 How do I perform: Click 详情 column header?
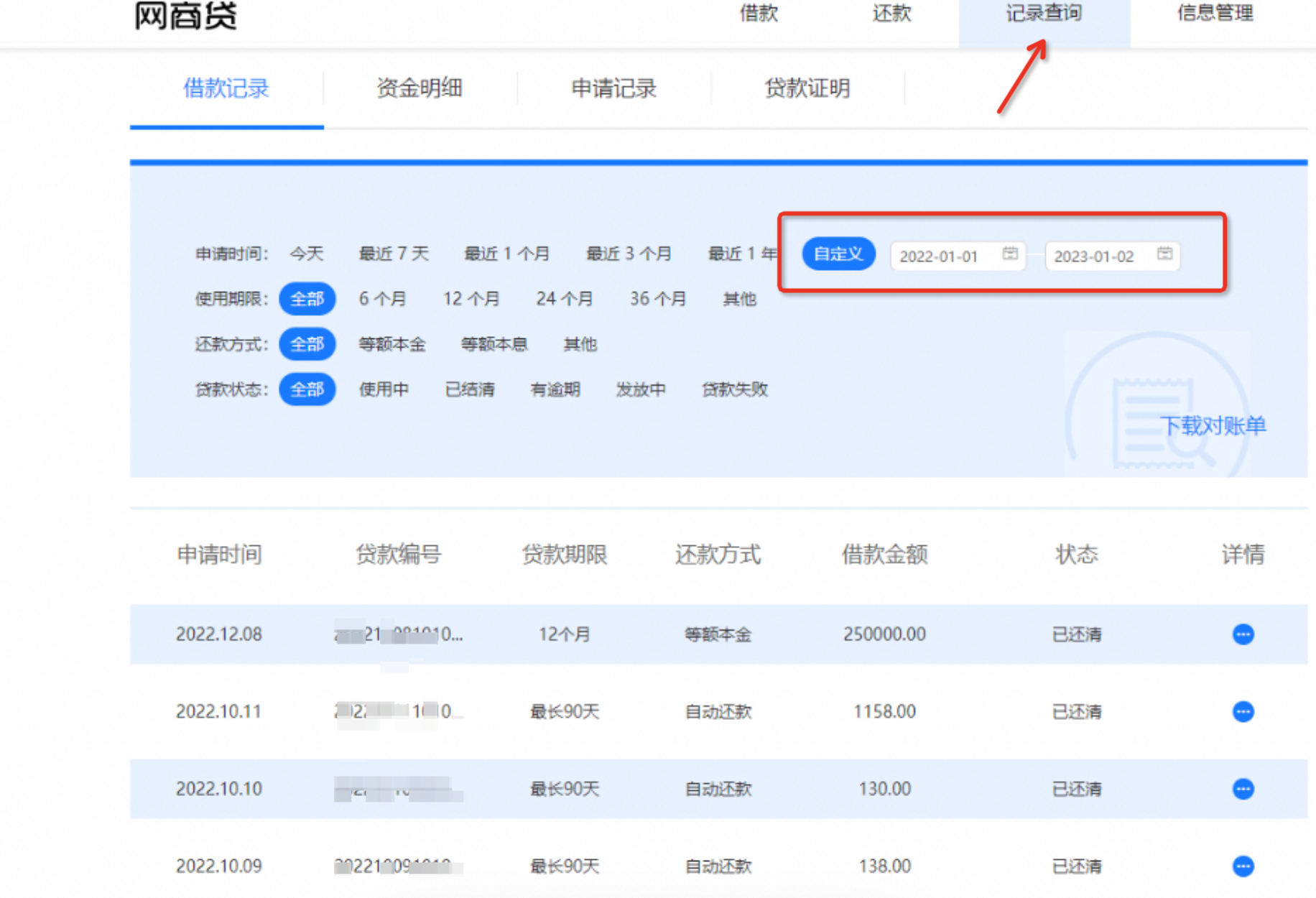1243,555
